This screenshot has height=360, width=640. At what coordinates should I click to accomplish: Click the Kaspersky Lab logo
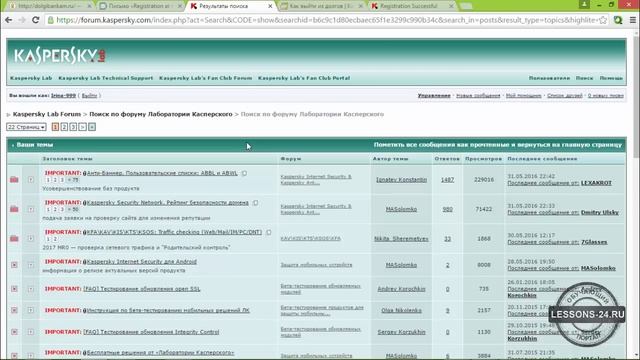pyautogui.click(x=60, y=56)
